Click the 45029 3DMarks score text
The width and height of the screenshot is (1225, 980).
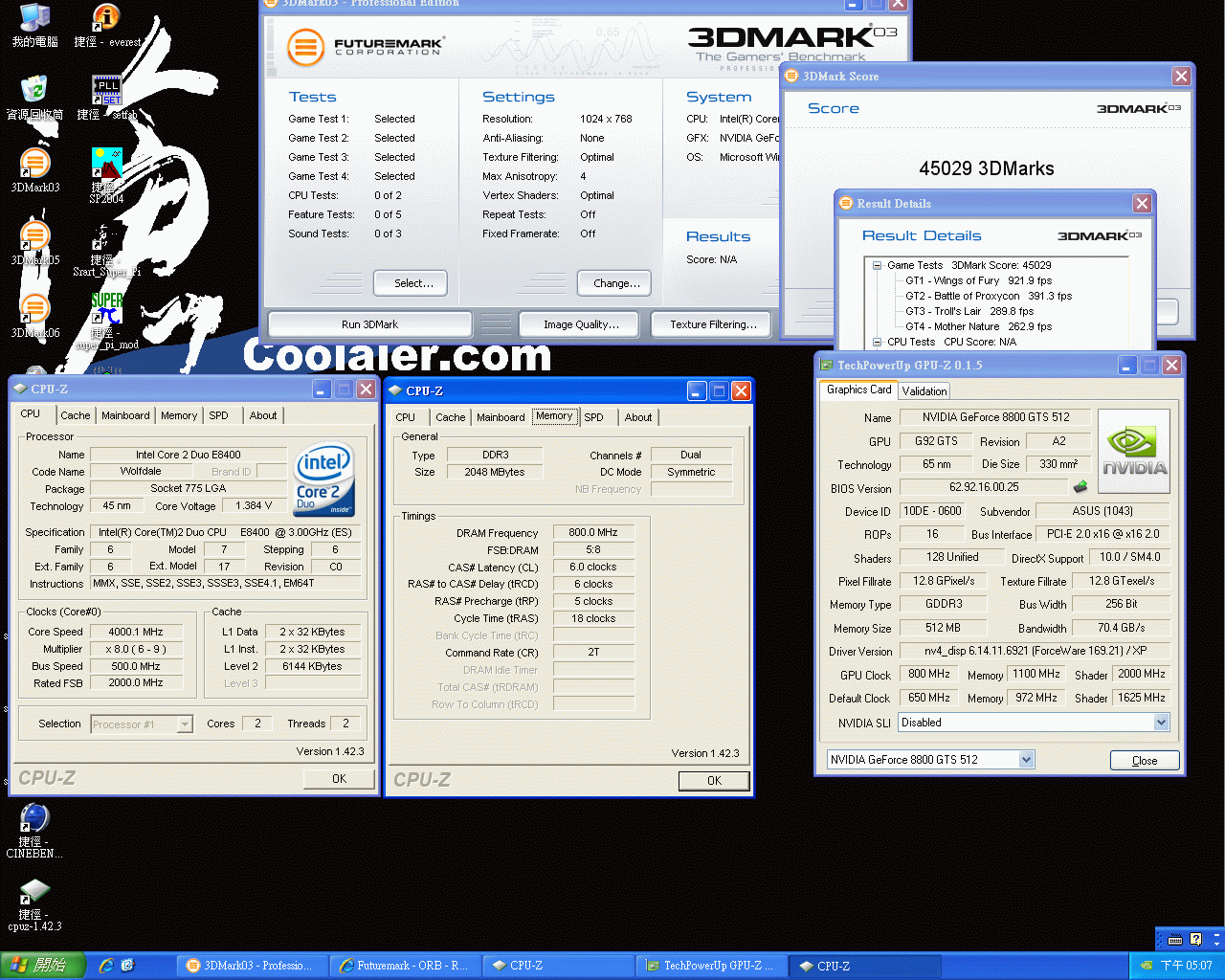(x=987, y=168)
